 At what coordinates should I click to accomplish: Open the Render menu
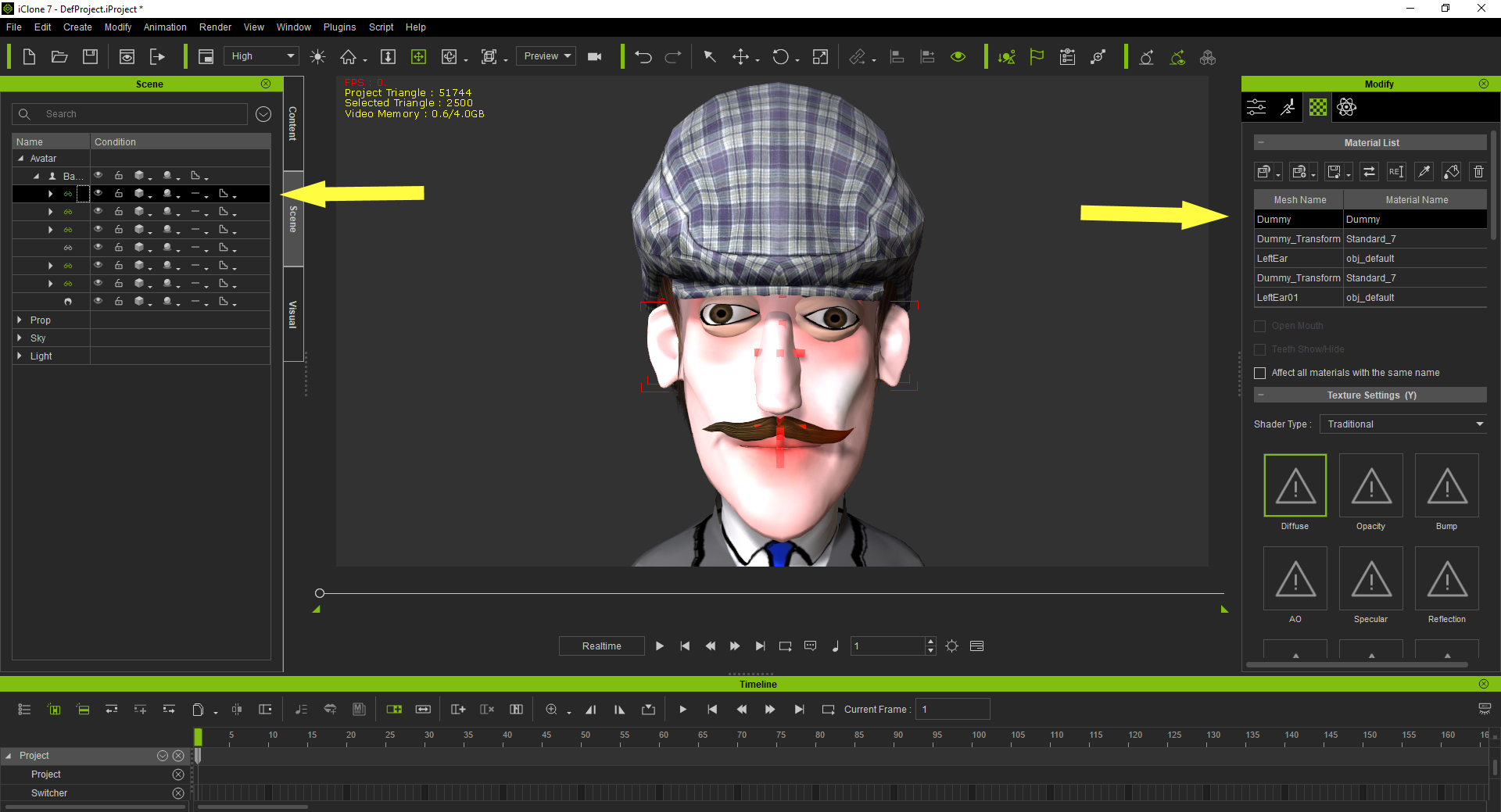tap(215, 27)
